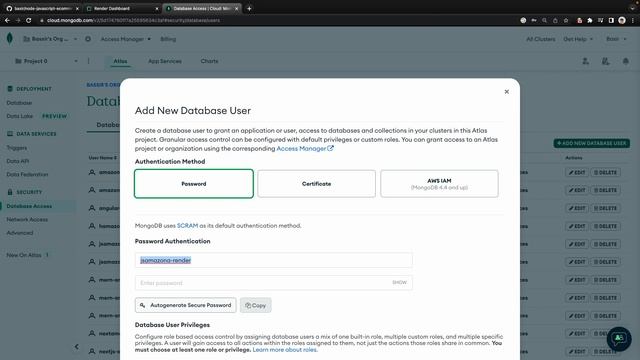Expand the Get Help menu

578,39
